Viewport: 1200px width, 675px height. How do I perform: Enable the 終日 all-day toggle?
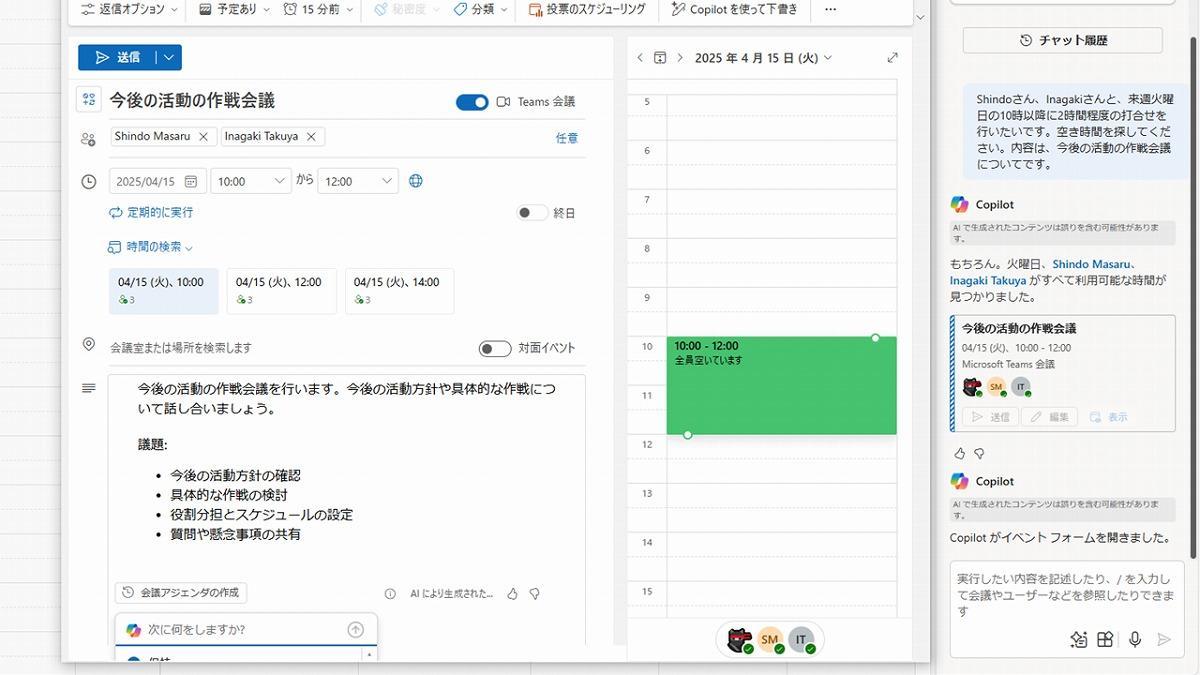pos(532,213)
